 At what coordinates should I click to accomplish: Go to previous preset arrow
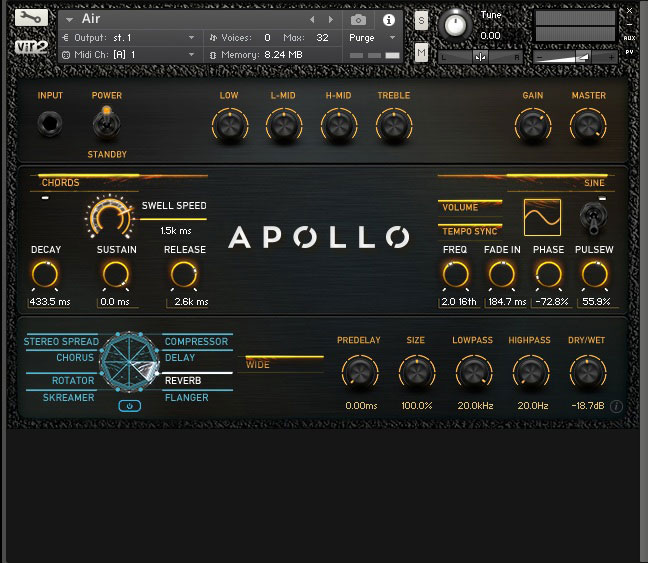[312, 19]
